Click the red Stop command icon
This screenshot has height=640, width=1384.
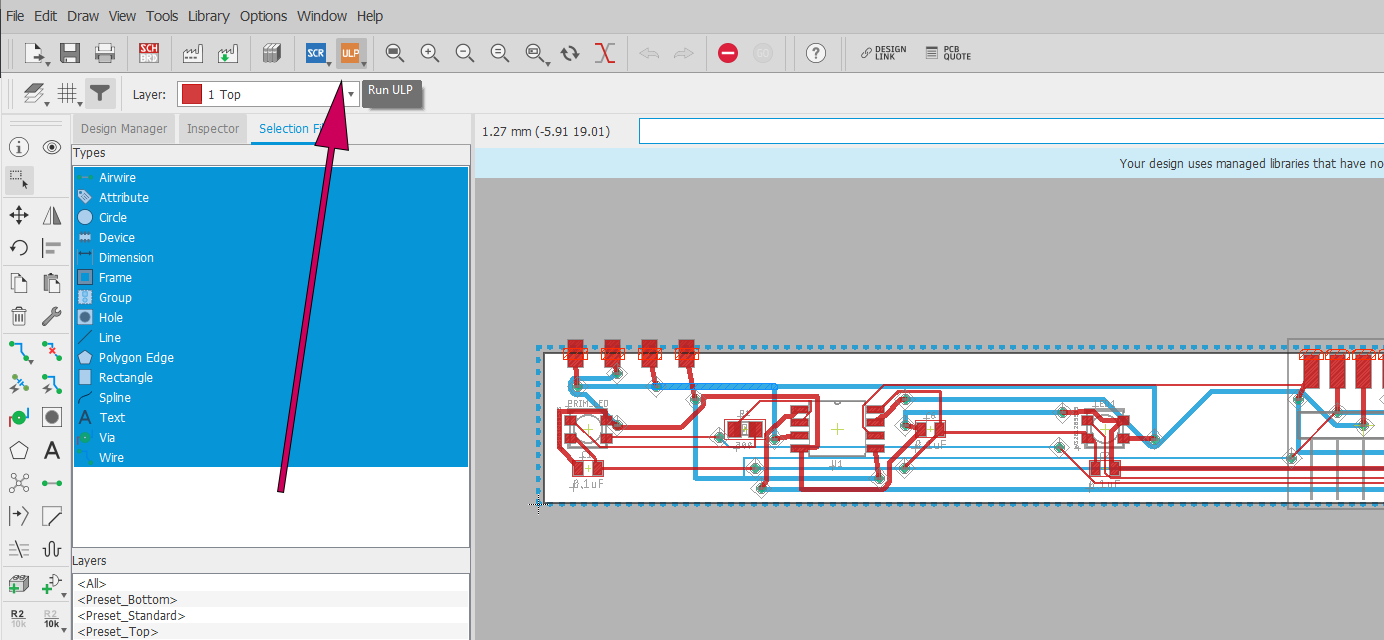[x=728, y=53]
